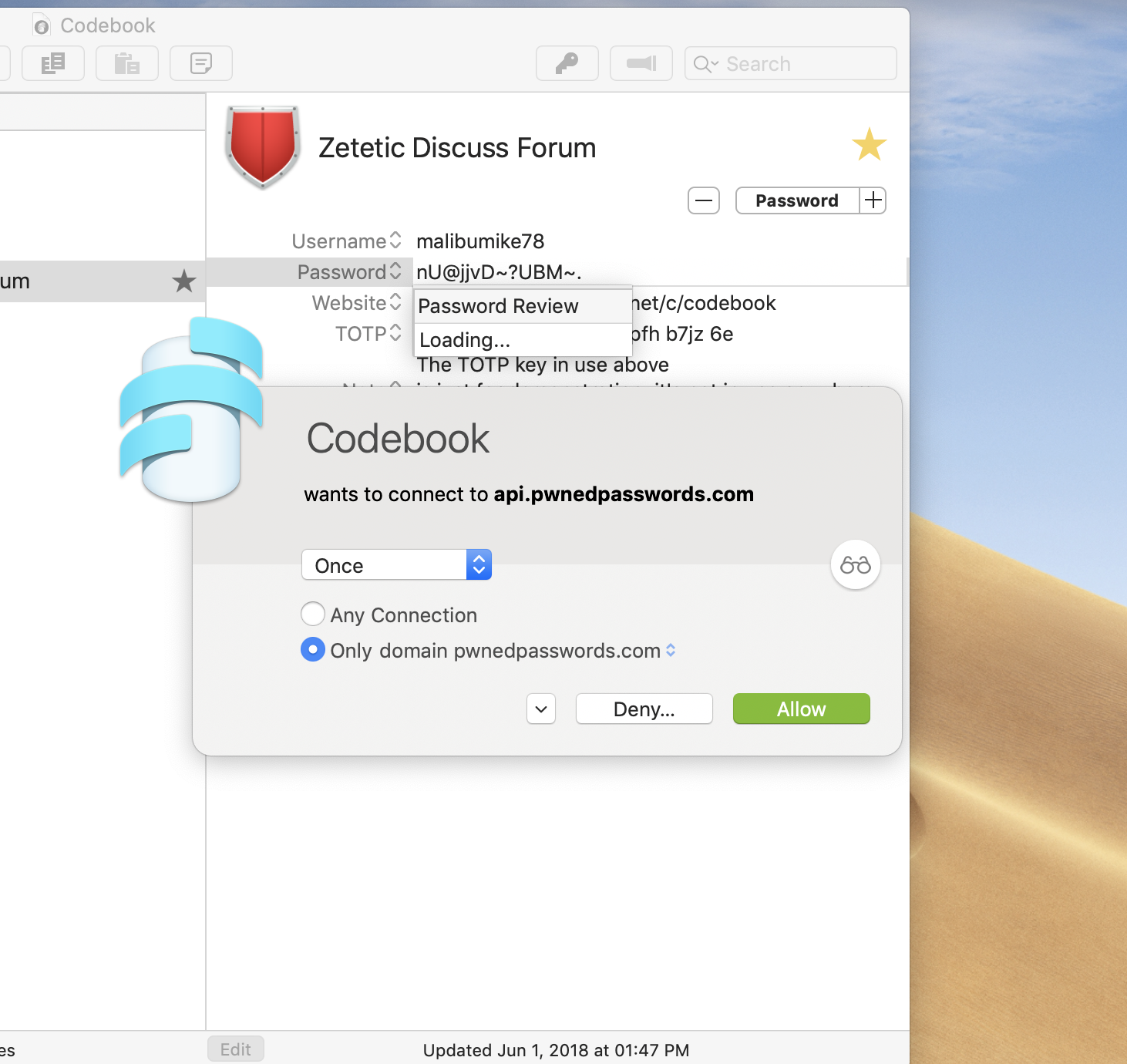The width and height of the screenshot is (1127, 1064).
Task: Click the Deny... button
Action: pos(644,709)
